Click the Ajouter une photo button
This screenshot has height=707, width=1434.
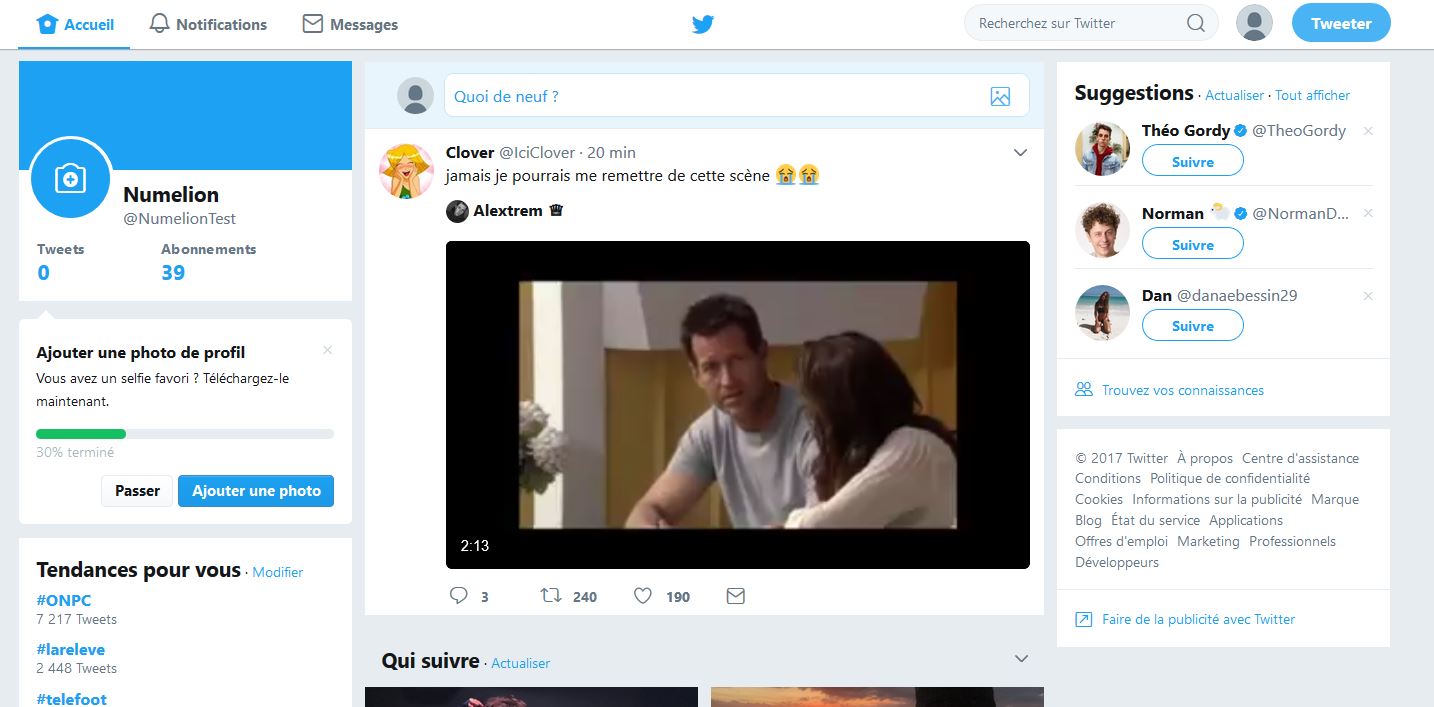point(256,491)
